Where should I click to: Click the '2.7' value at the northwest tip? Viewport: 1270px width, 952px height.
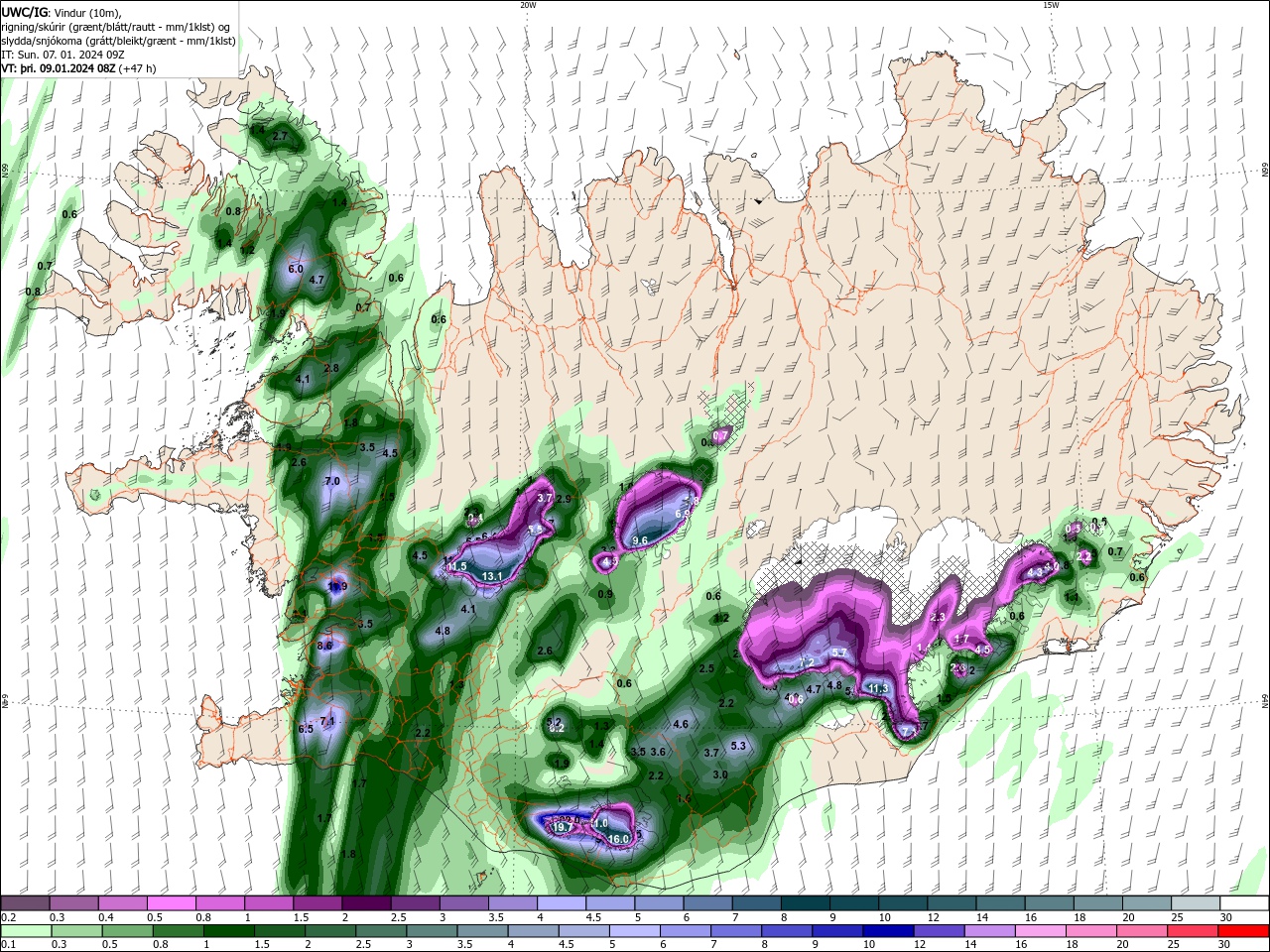(280, 136)
